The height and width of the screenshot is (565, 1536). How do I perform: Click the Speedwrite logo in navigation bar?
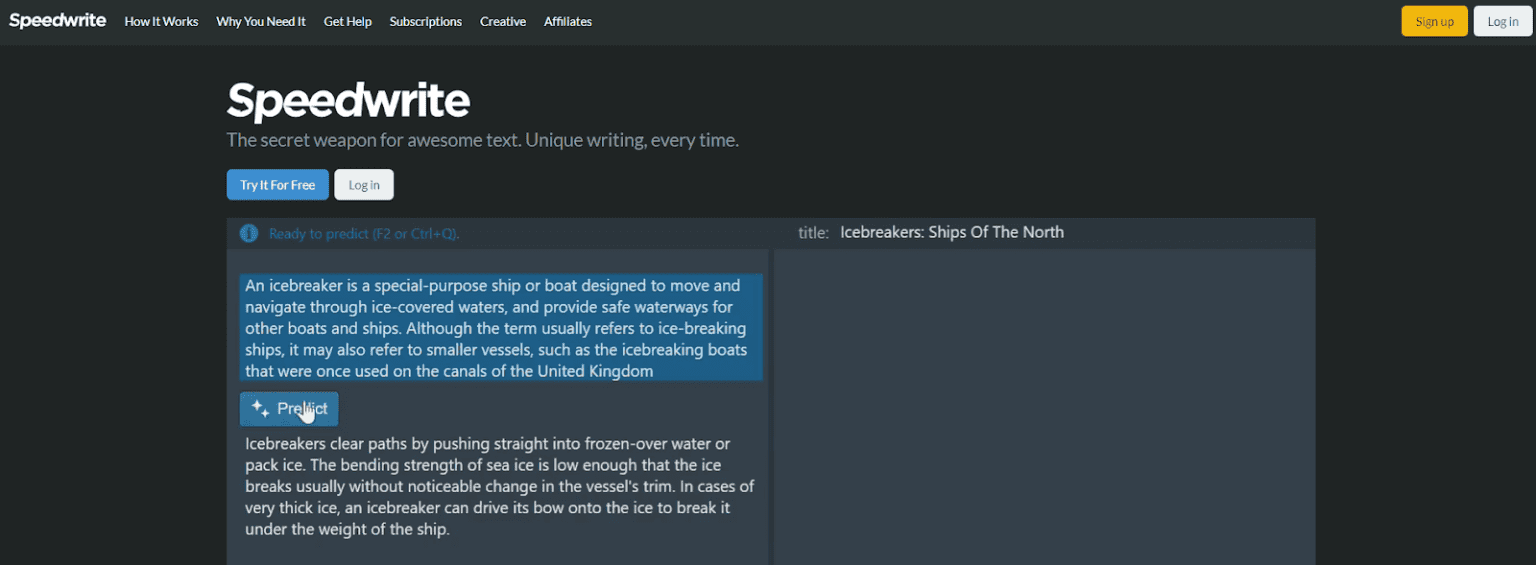tap(57, 21)
